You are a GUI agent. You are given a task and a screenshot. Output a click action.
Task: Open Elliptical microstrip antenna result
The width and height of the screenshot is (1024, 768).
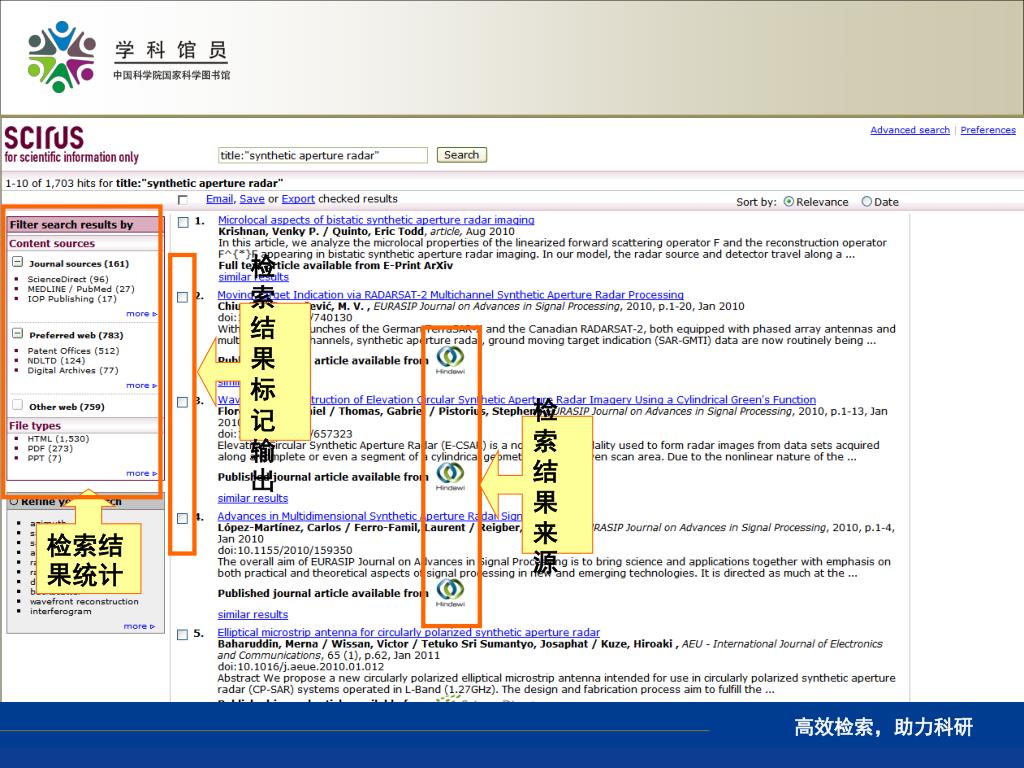point(408,632)
